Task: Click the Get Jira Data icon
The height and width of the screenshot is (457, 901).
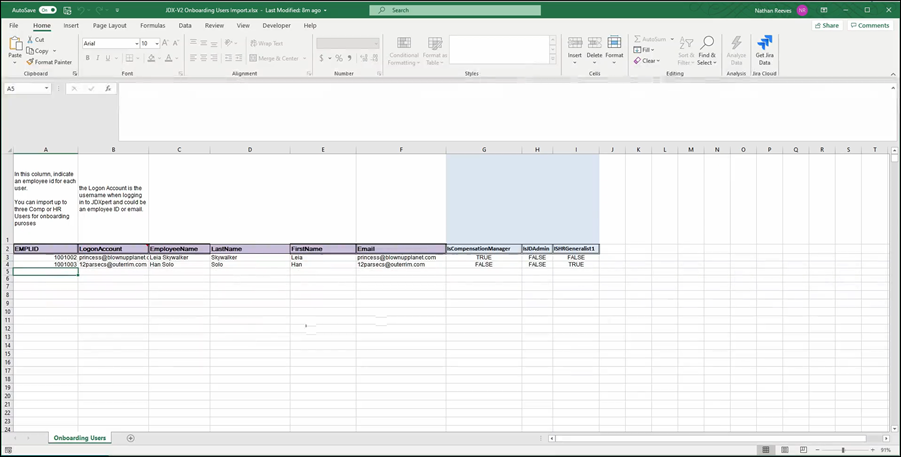Action: pos(765,48)
